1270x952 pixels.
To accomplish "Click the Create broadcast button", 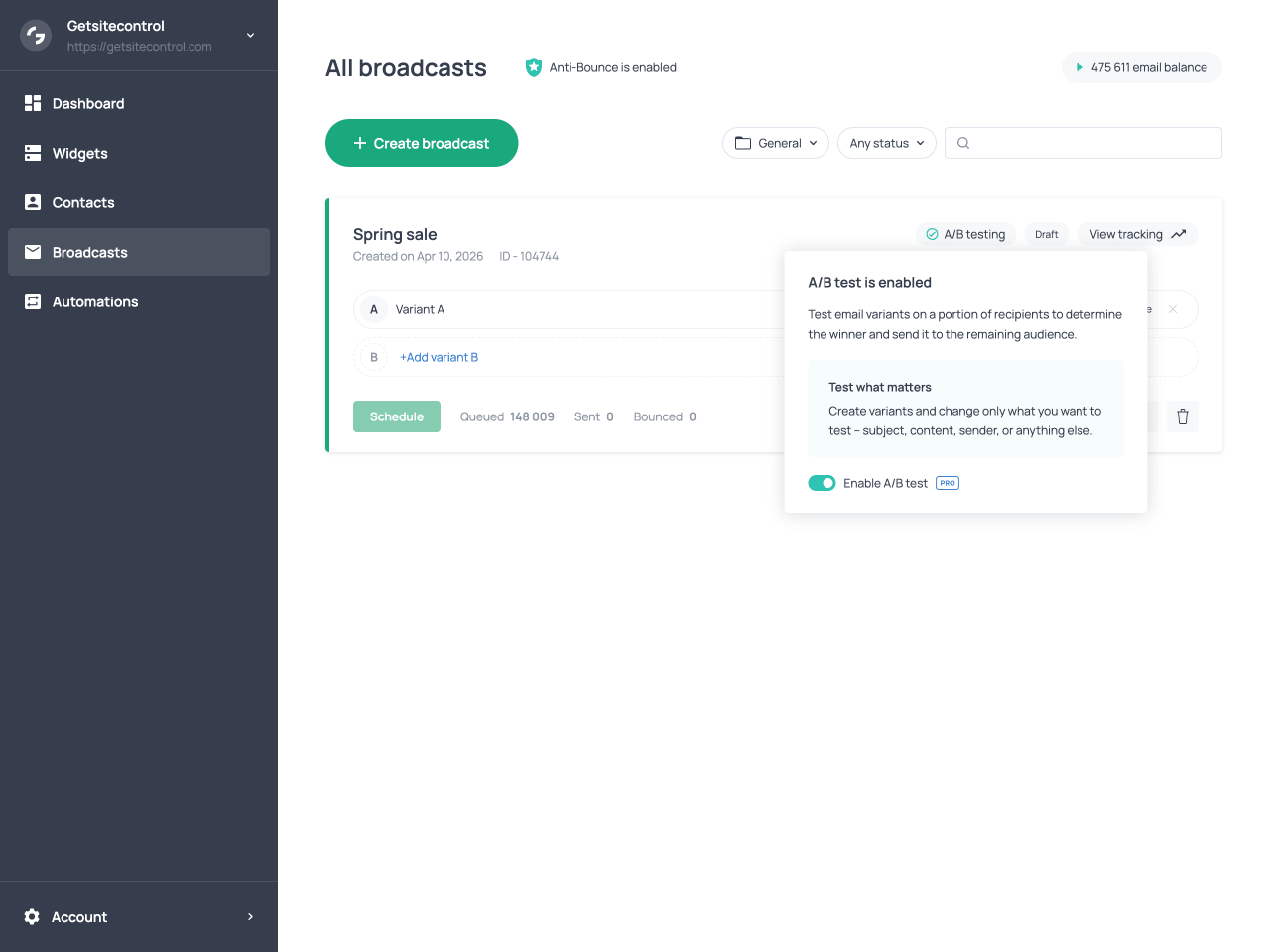I will (422, 143).
